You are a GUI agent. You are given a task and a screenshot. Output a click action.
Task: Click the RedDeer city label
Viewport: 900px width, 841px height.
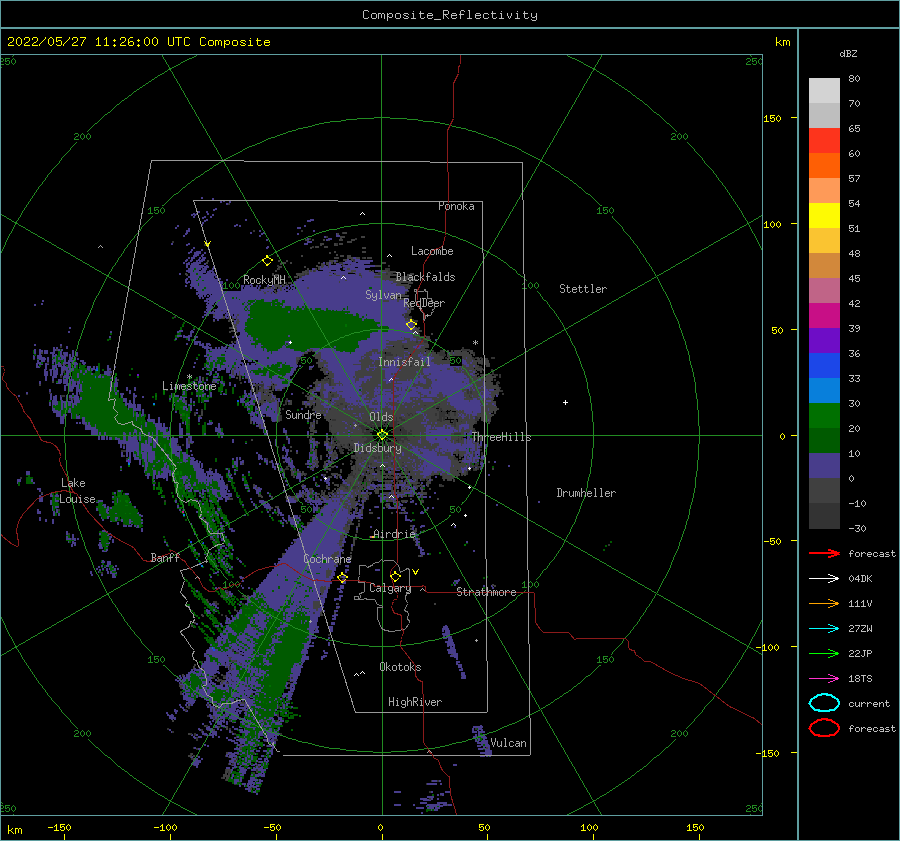pyautogui.click(x=424, y=303)
